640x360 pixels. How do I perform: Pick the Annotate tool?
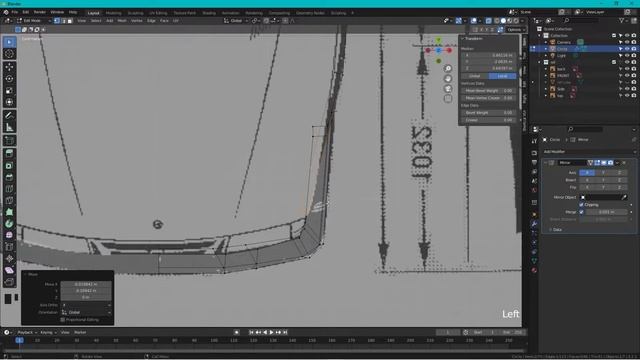(9, 116)
